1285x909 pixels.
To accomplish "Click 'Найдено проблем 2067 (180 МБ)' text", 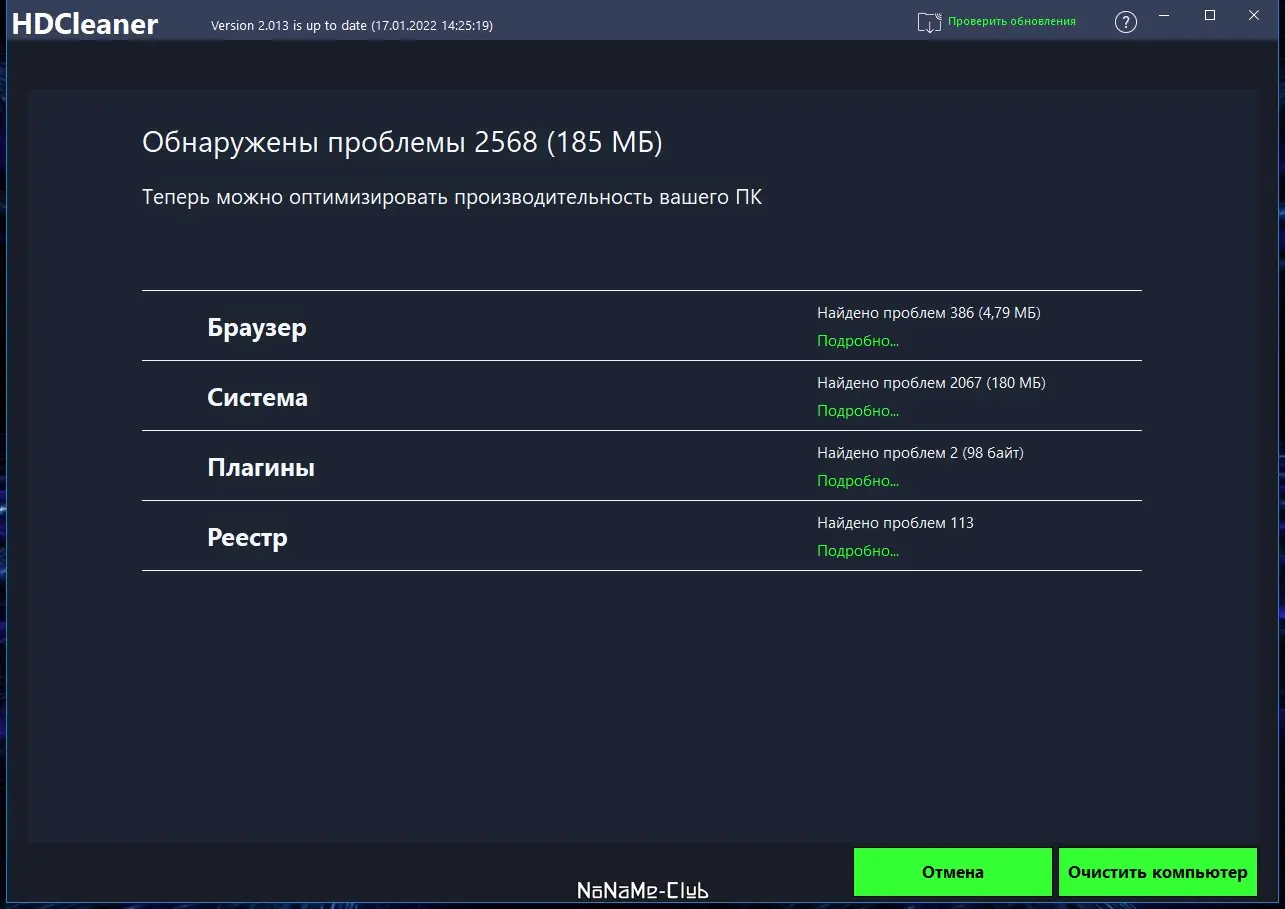I will point(931,383).
